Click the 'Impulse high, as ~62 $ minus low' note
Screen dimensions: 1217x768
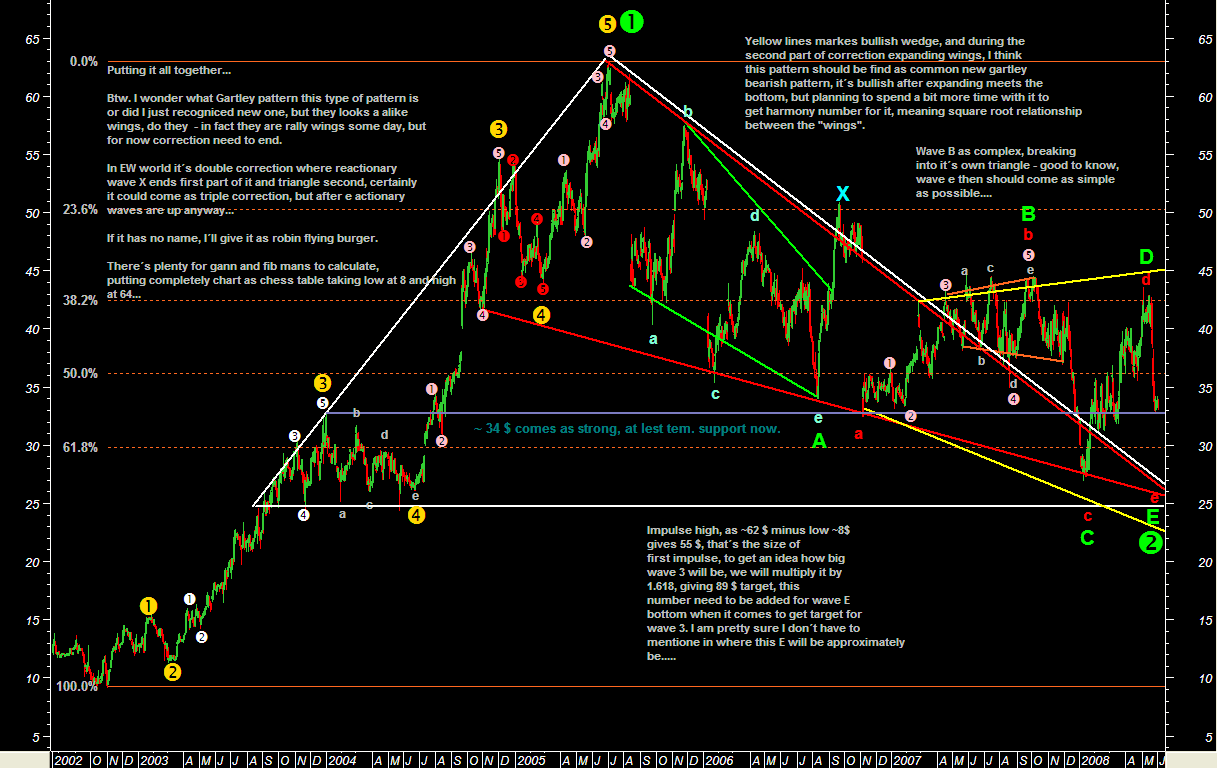point(776,594)
